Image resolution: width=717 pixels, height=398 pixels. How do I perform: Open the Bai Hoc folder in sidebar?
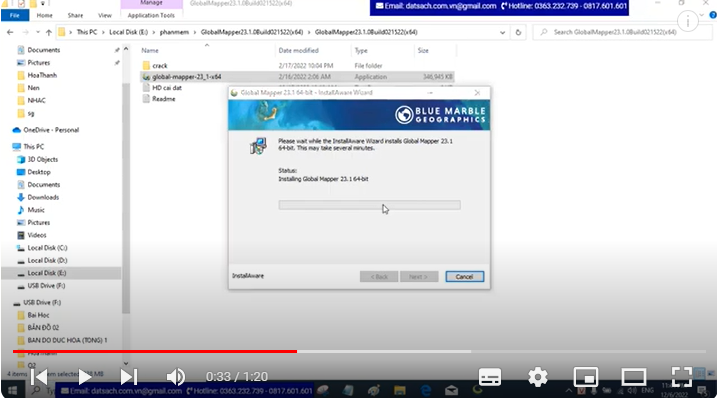pyautogui.click(x=38, y=315)
